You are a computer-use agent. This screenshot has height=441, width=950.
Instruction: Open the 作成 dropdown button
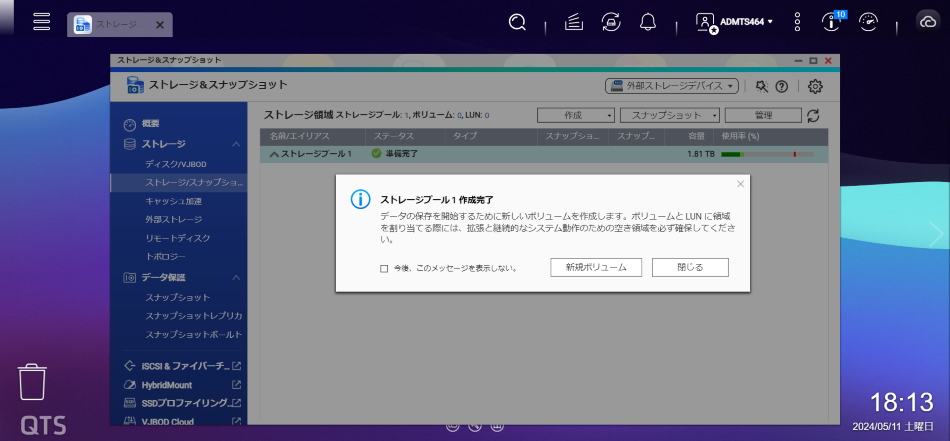click(x=576, y=116)
